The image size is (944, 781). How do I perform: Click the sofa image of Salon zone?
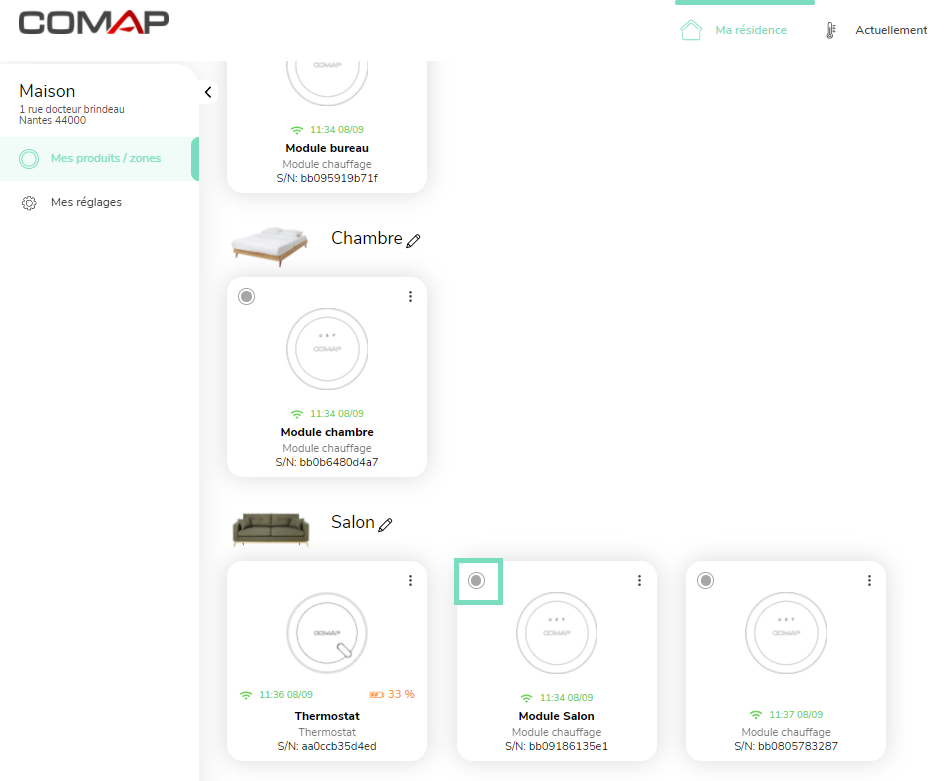click(x=271, y=529)
